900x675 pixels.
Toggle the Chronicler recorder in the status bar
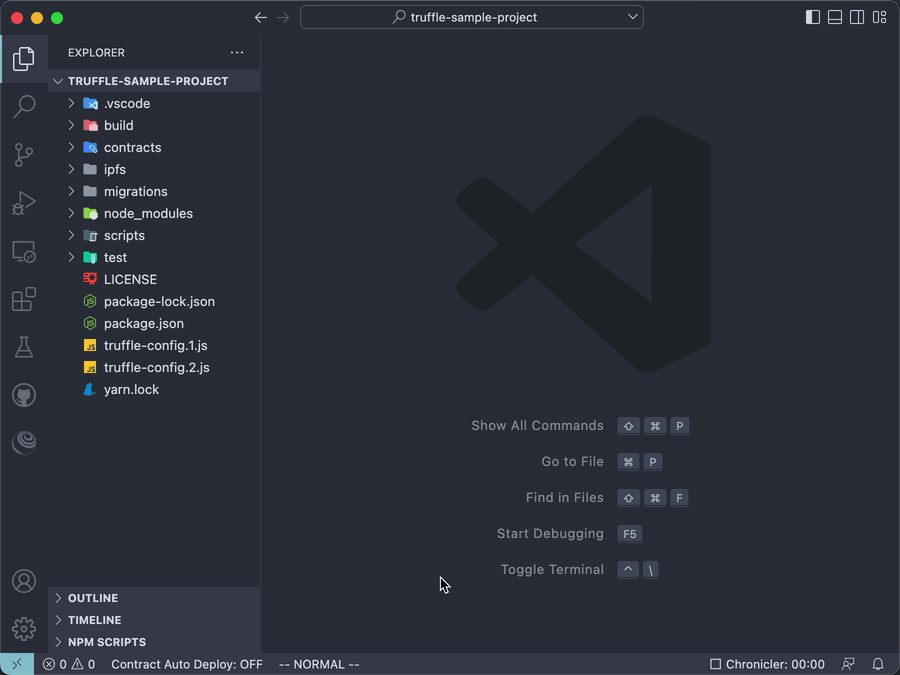click(x=767, y=664)
